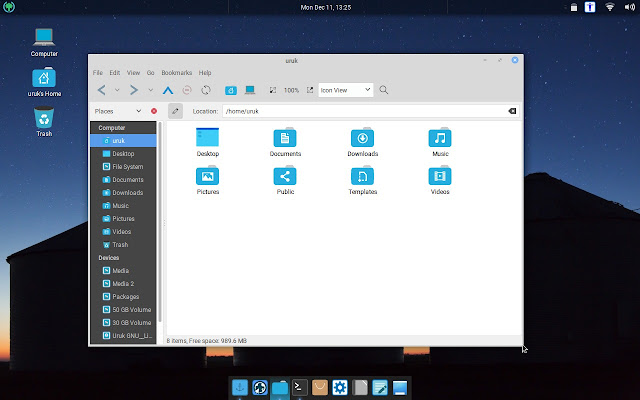
Task: Open the forward history dropdown arrow
Action: 150,90
